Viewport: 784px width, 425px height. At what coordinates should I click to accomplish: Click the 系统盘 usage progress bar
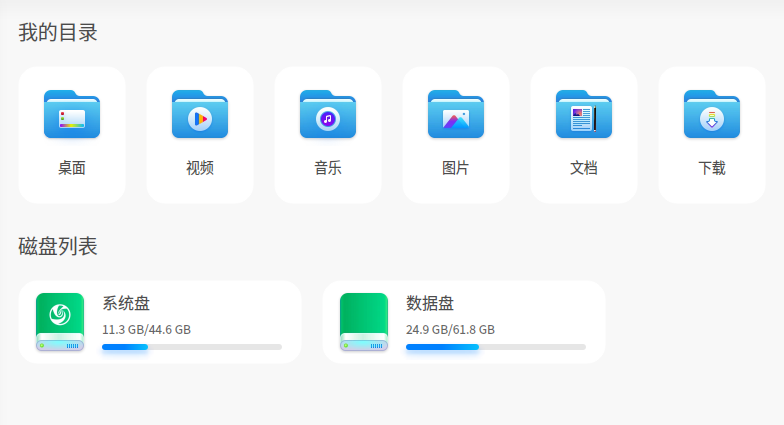point(192,347)
